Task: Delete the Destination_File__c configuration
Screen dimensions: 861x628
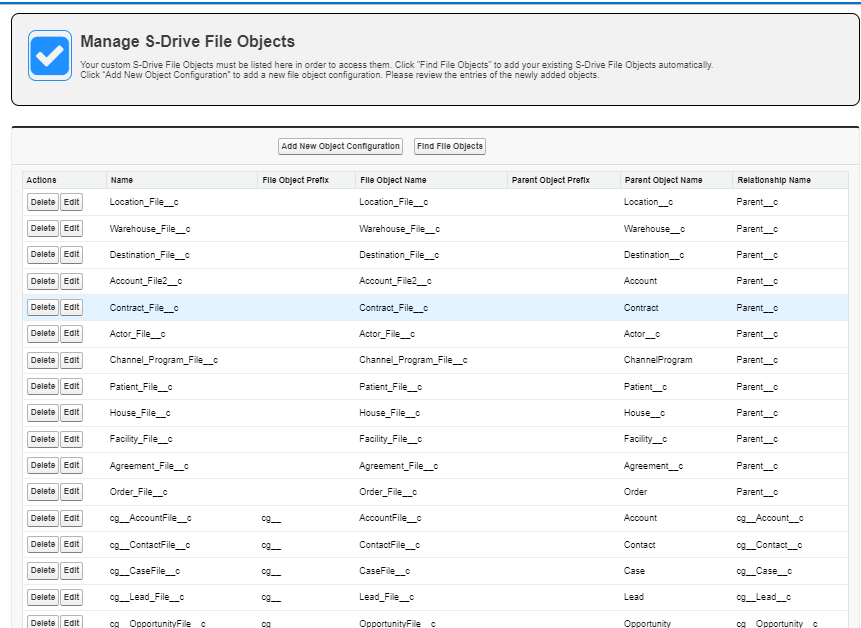Action: tap(43, 255)
